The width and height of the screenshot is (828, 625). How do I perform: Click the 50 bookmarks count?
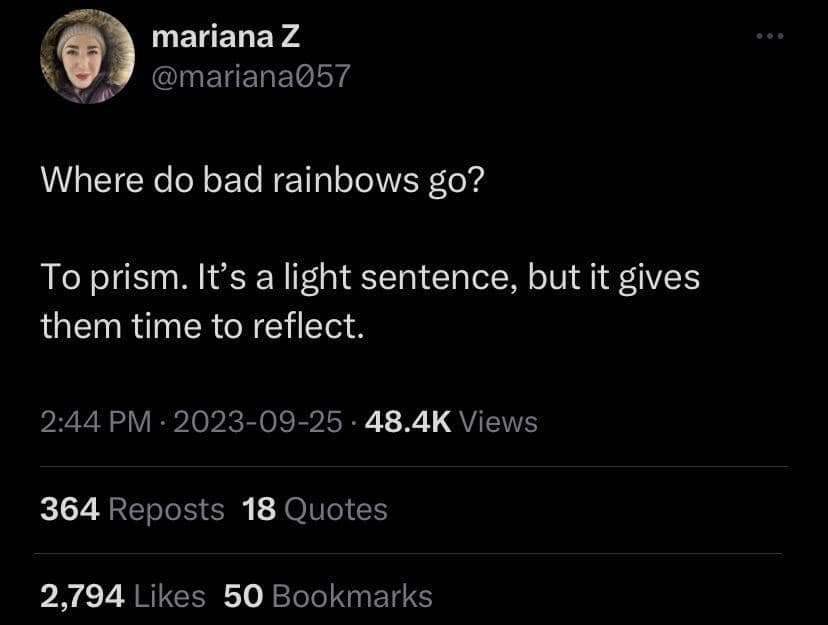coord(242,596)
